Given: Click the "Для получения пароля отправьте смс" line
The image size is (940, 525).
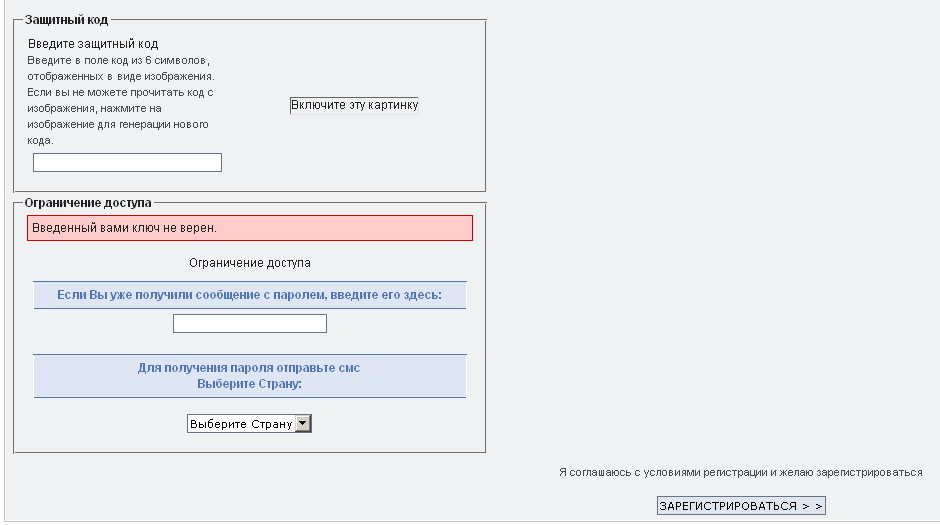Looking at the screenshot, I should point(249,368).
